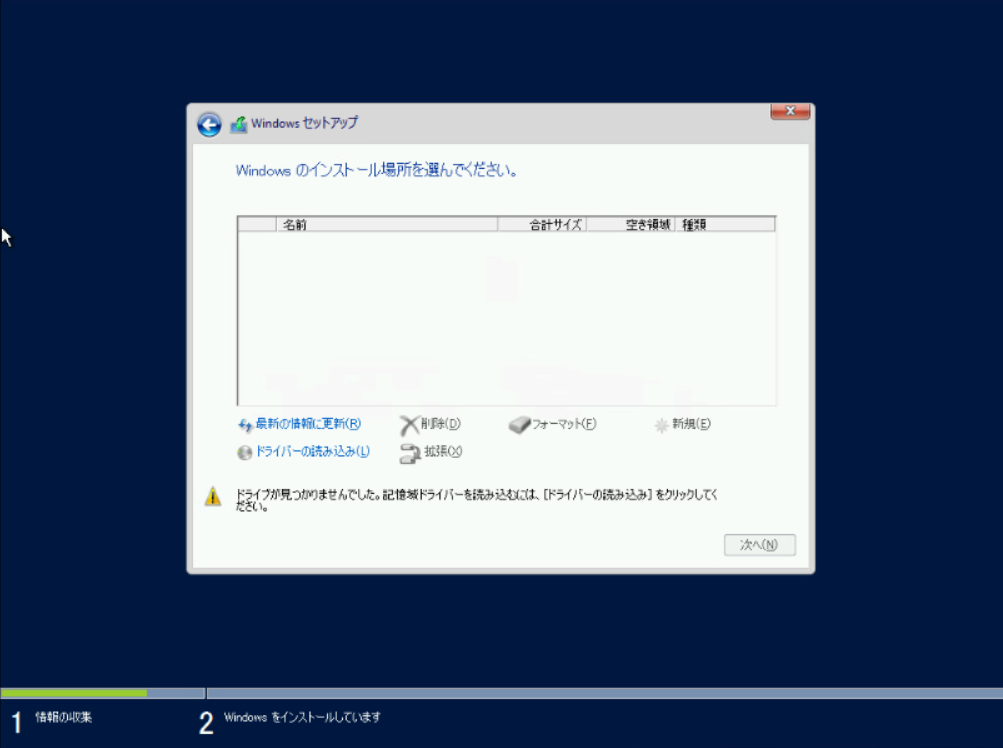Sort by 名前 column header
1003x748 pixels.
point(387,225)
